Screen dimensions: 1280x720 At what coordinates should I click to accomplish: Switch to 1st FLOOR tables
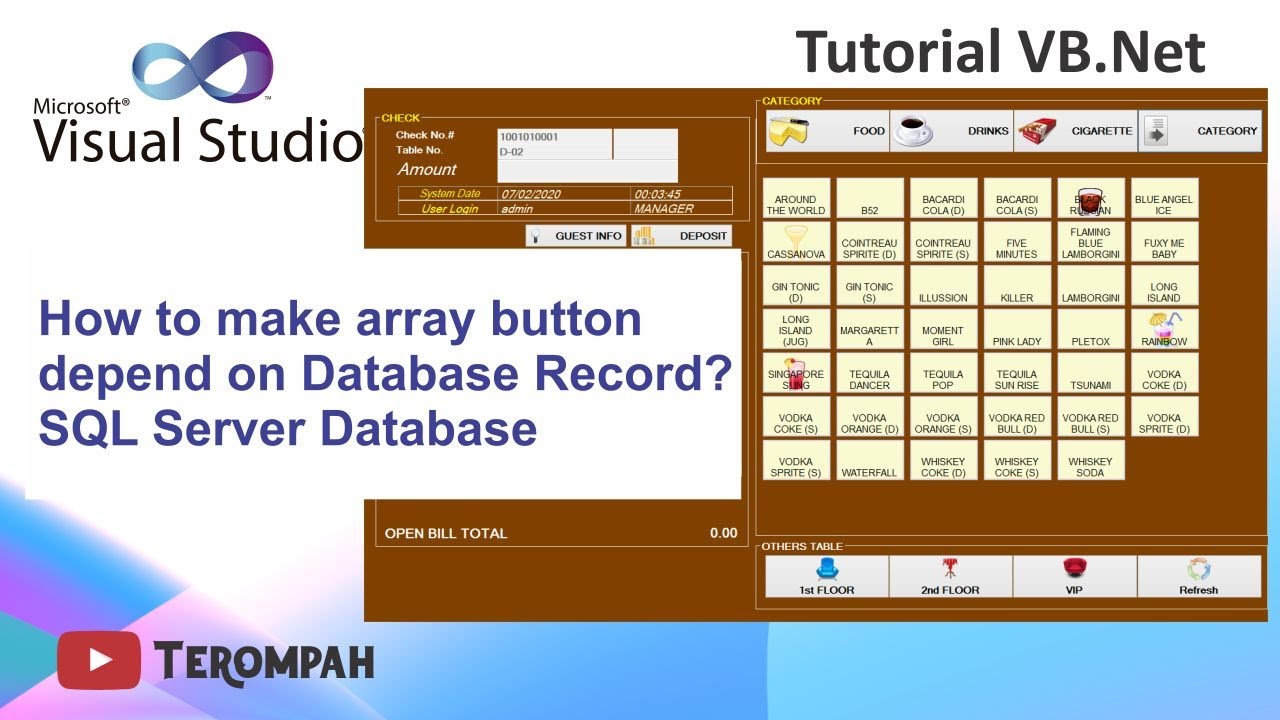827,577
